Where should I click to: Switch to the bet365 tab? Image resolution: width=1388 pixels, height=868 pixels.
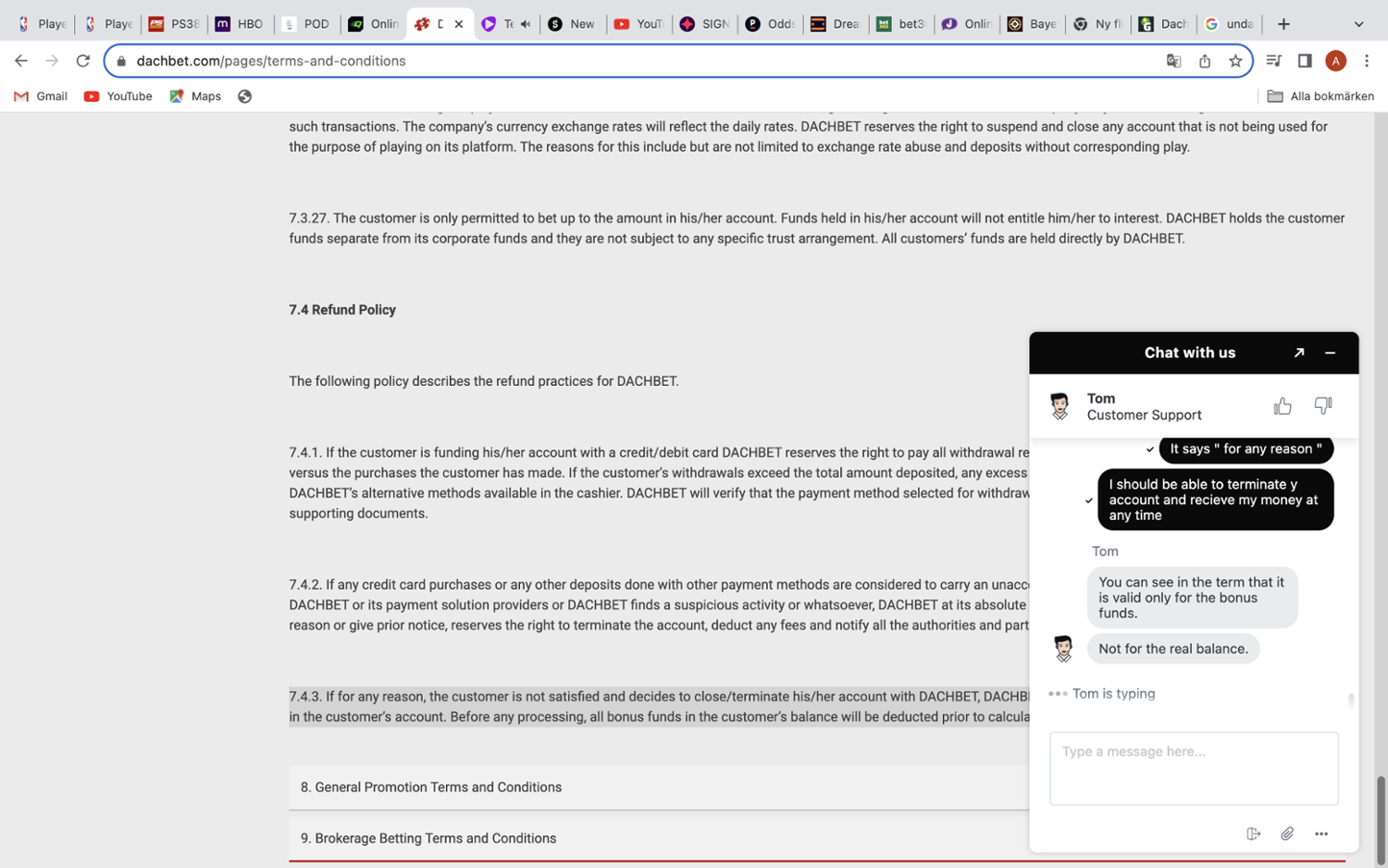coord(900,24)
